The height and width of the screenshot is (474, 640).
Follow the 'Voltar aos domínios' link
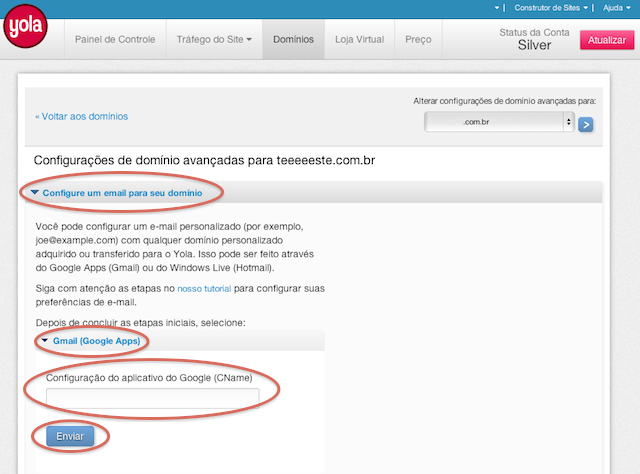(81, 116)
